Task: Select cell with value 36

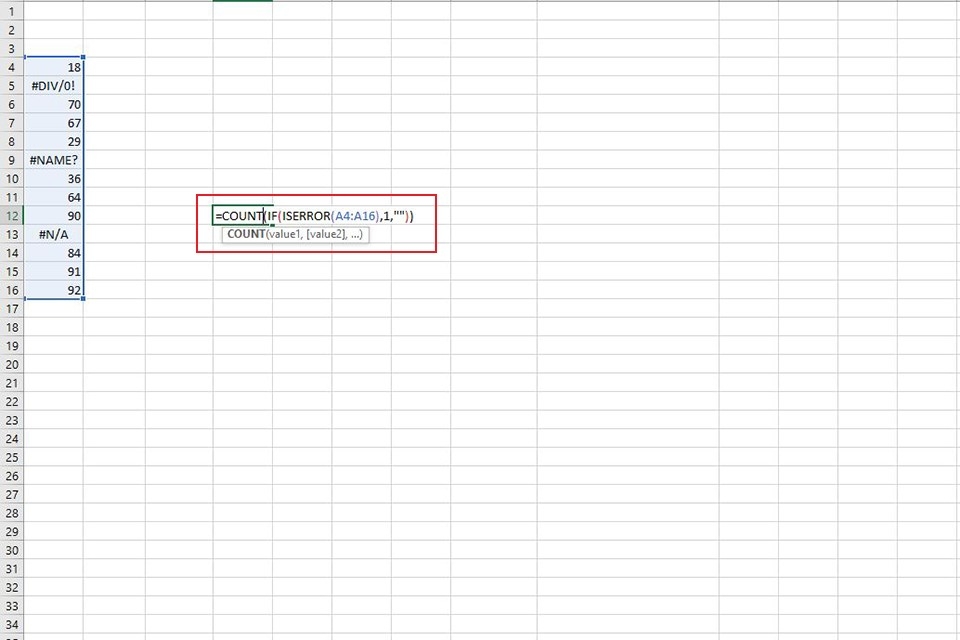Action: point(54,178)
